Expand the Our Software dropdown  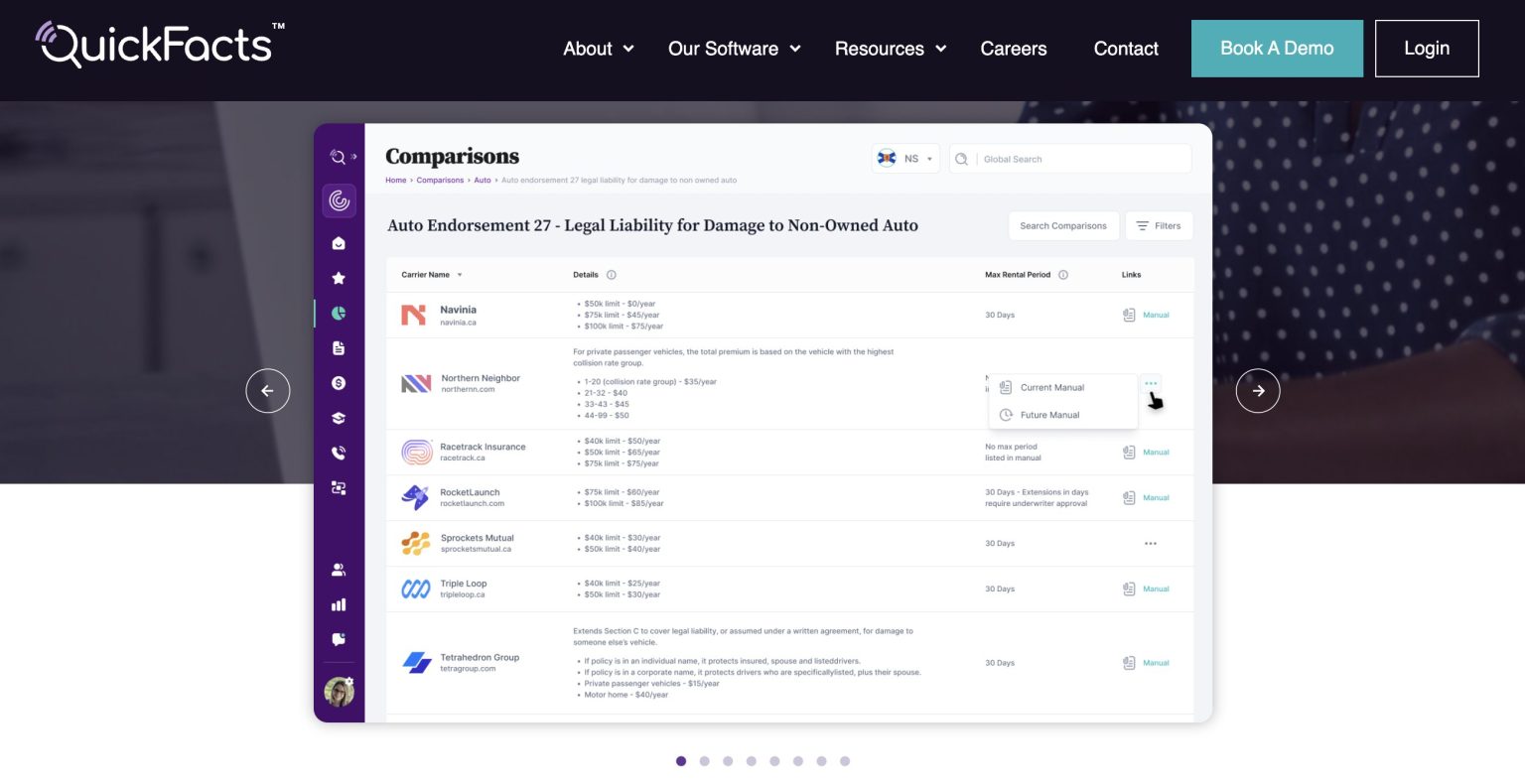point(734,49)
